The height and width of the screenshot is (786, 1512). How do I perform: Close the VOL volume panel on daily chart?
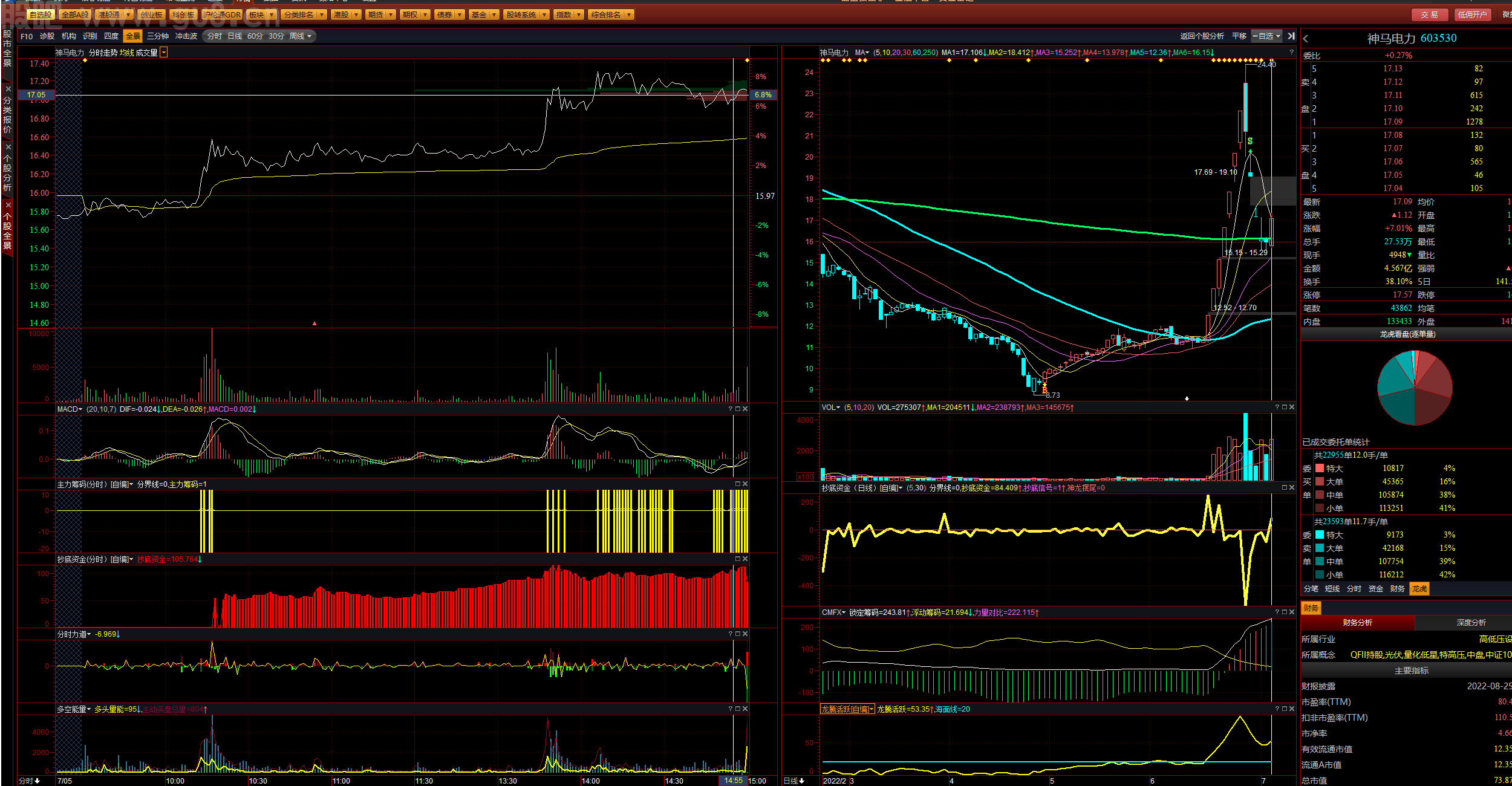tap(1292, 408)
